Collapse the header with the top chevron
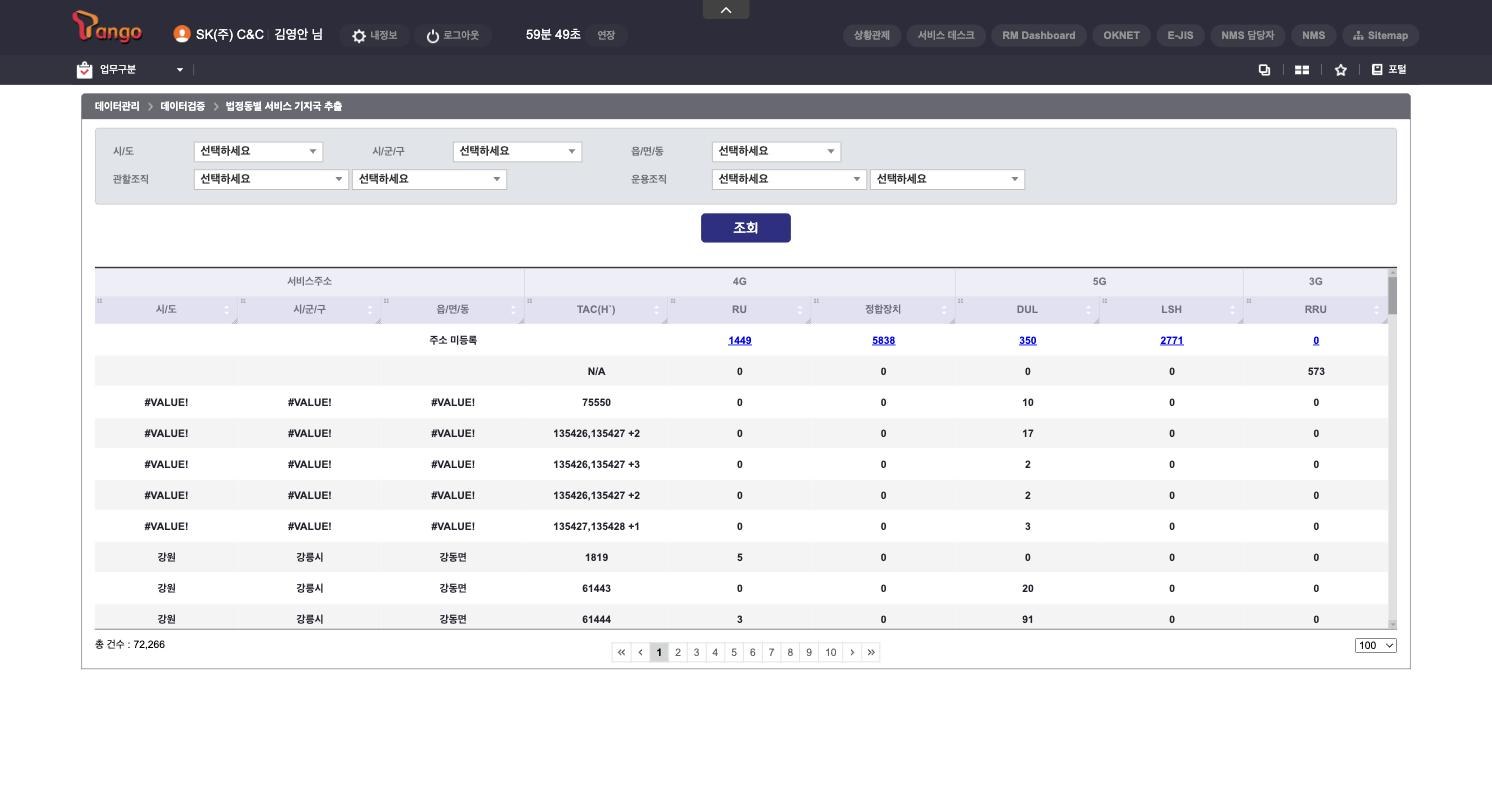The height and width of the screenshot is (812, 1492). [x=726, y=9]
